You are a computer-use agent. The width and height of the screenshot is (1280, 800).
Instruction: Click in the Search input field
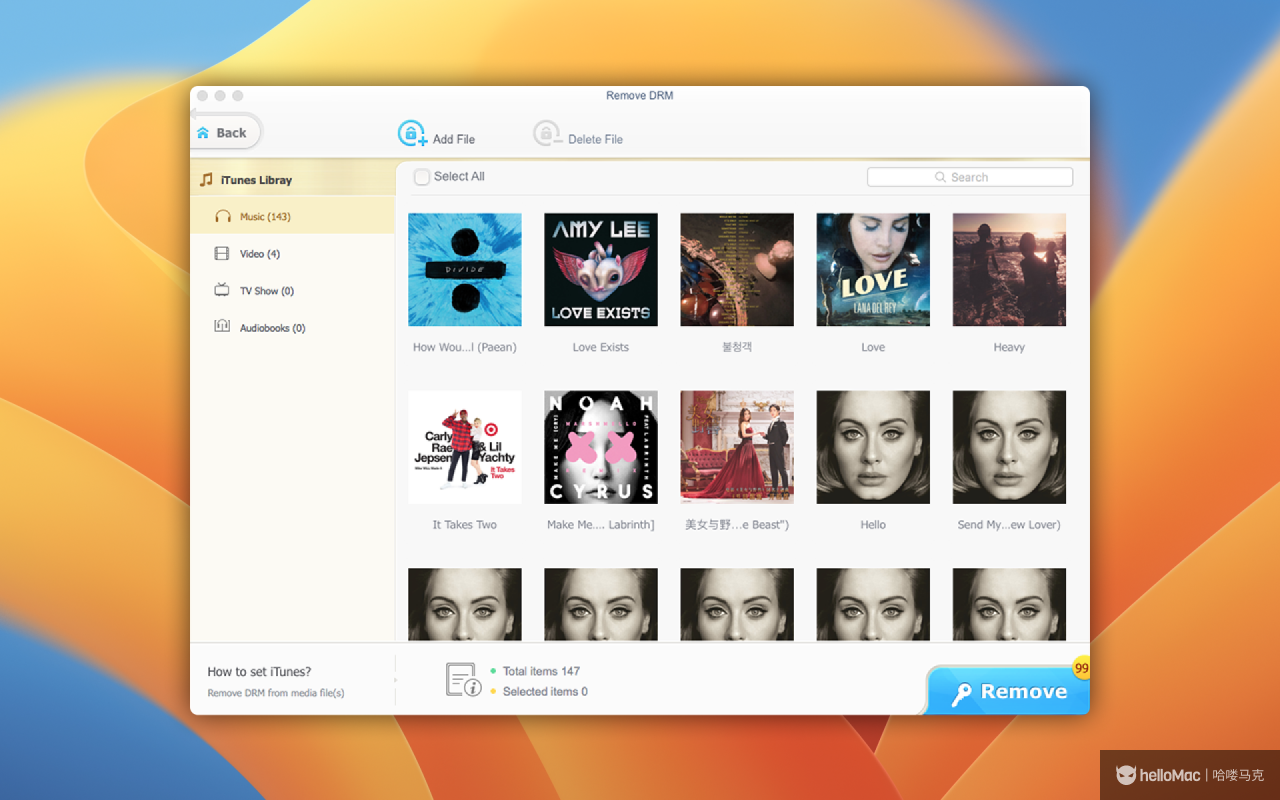click(x=970, y=177)
